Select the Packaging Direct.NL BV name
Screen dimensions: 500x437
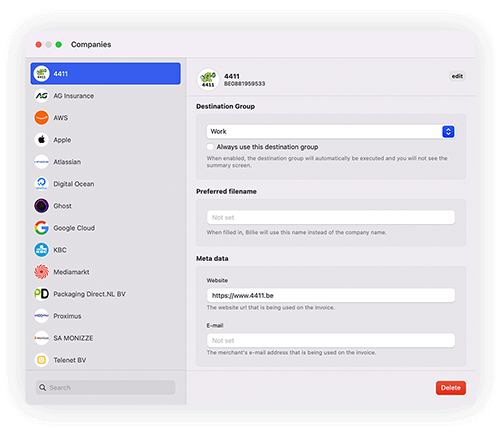[x=89, y=294]
